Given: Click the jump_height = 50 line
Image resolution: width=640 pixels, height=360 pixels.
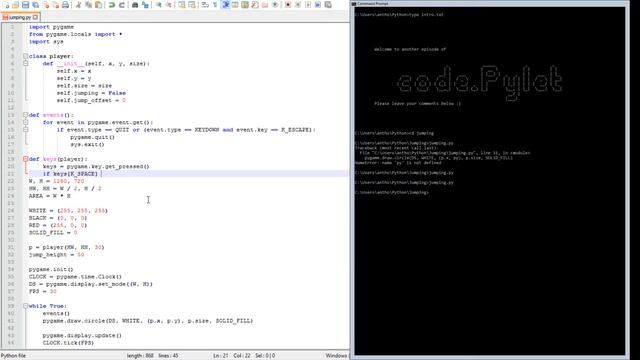Looking at the screenshot, I should tap(56, 255).
